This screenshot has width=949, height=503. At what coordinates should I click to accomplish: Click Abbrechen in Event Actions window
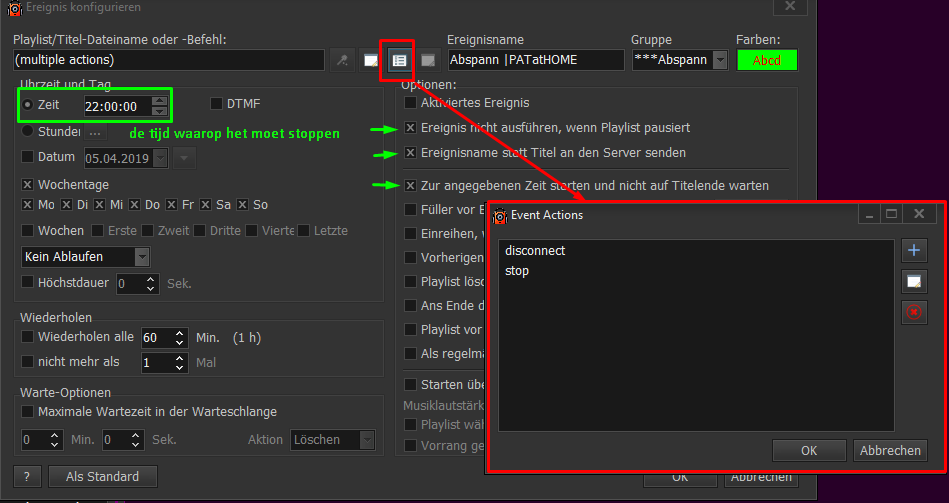point(890,450)
